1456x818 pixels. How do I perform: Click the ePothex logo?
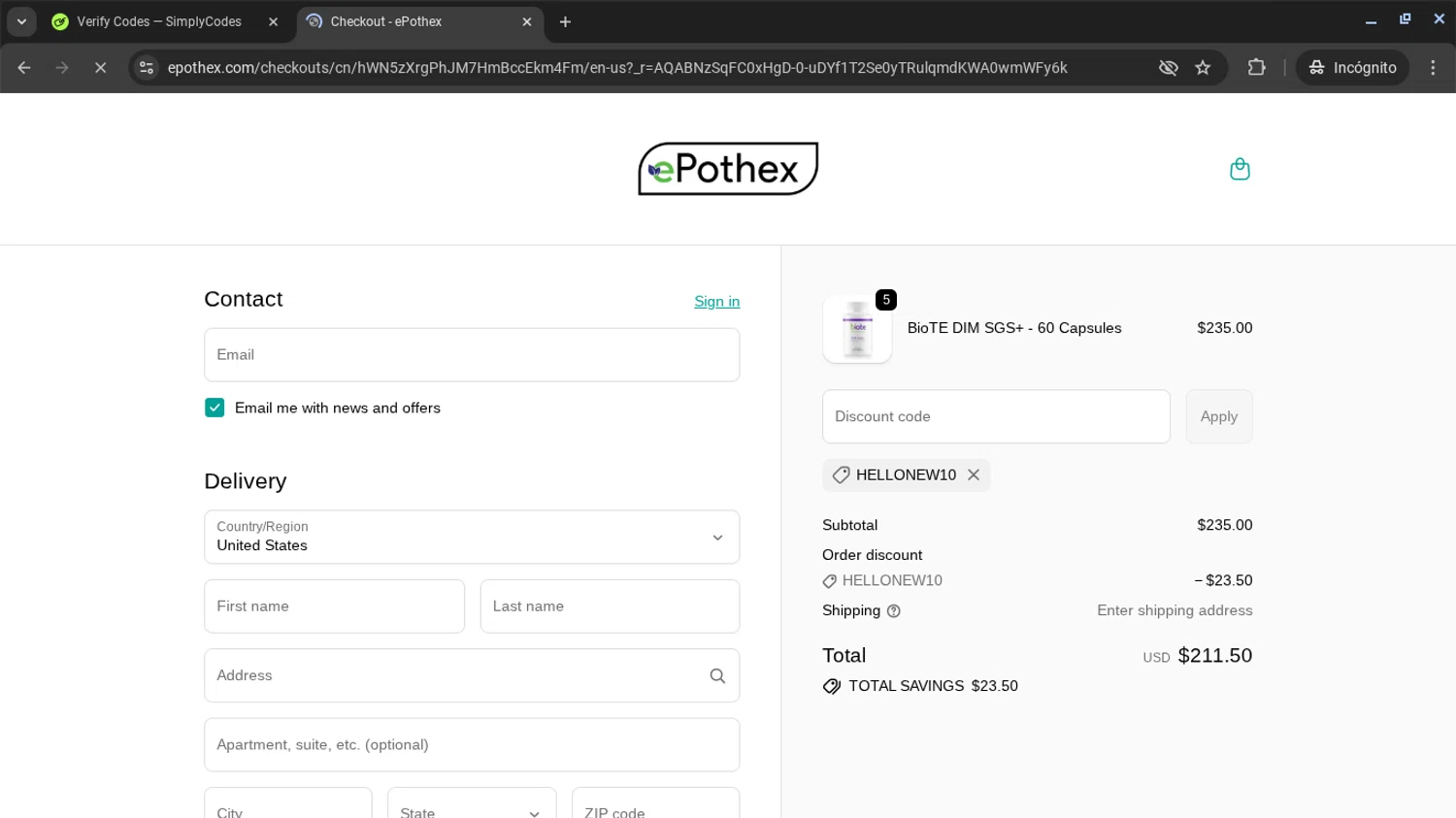pyautogui.click(x=728, y=169)
